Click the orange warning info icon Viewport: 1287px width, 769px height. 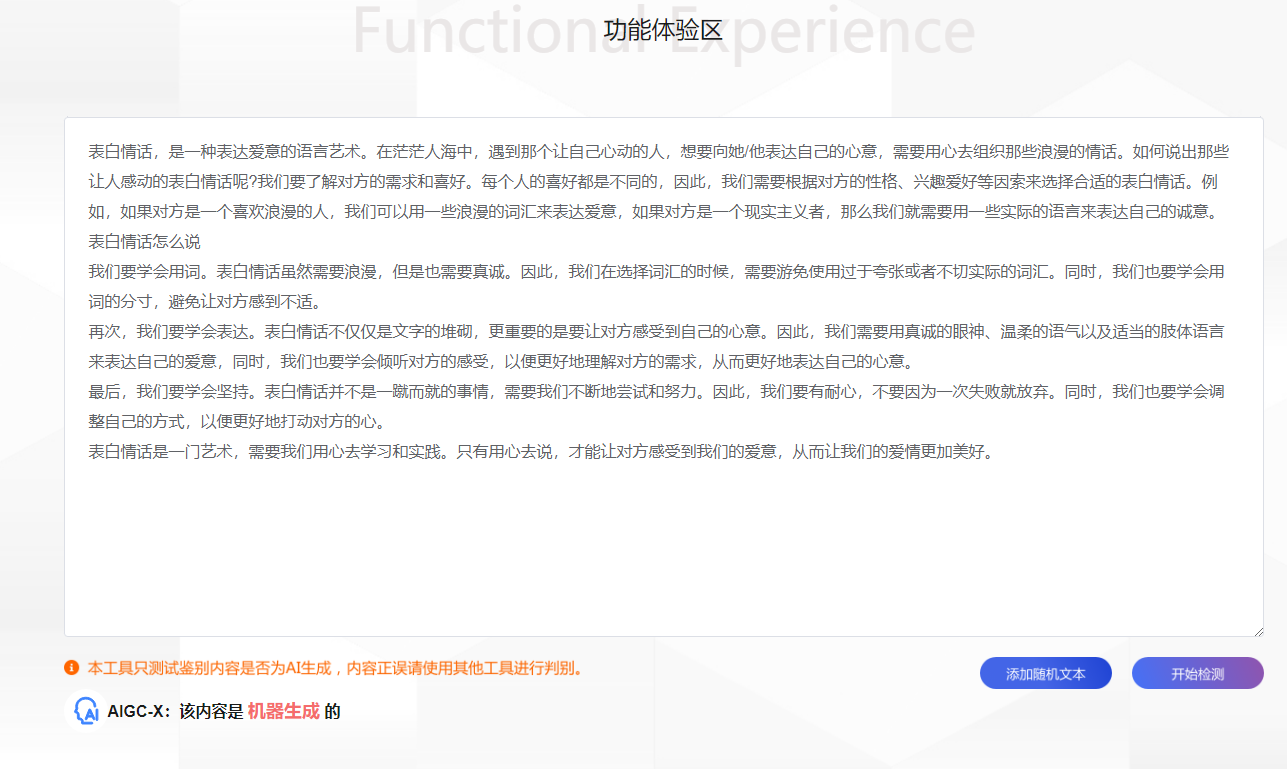71,667
